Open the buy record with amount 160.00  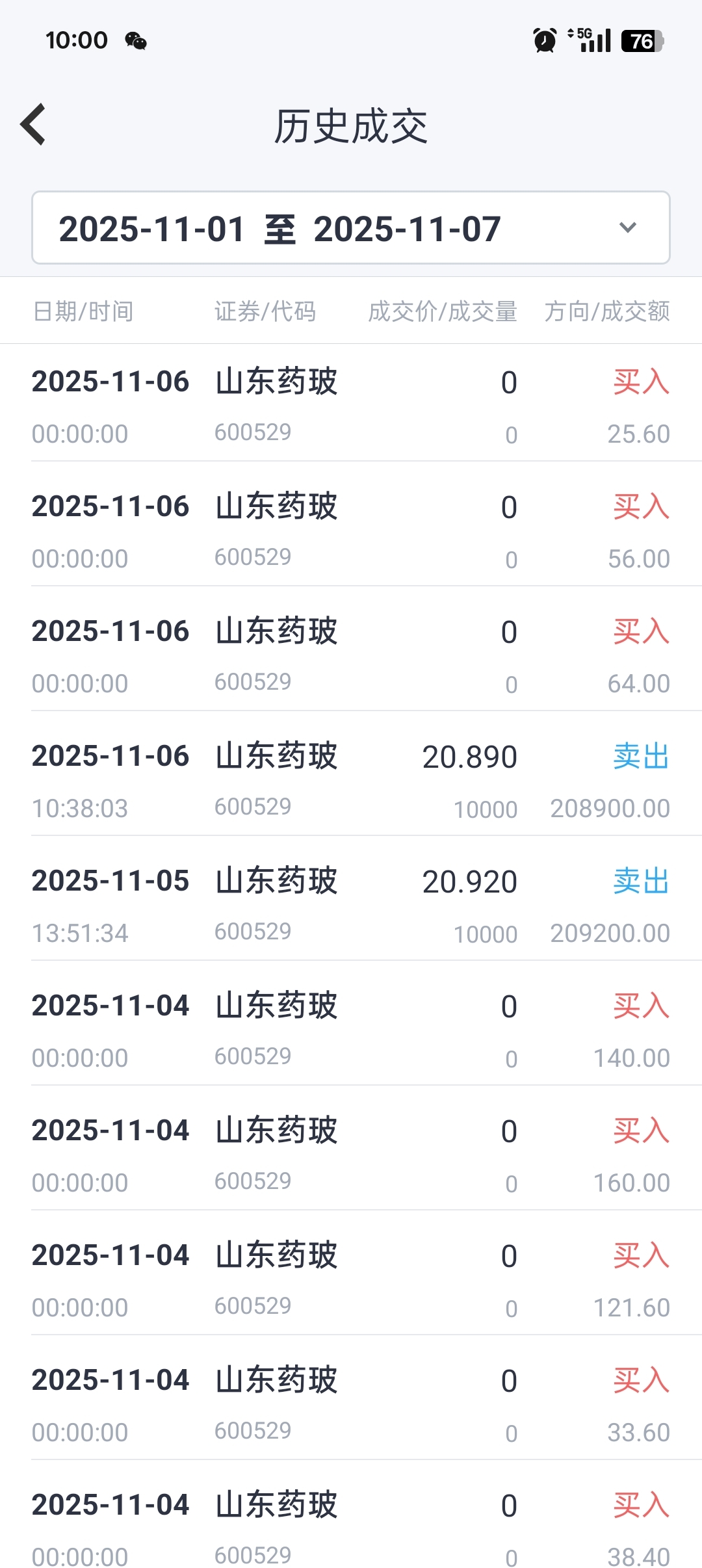351,1155
